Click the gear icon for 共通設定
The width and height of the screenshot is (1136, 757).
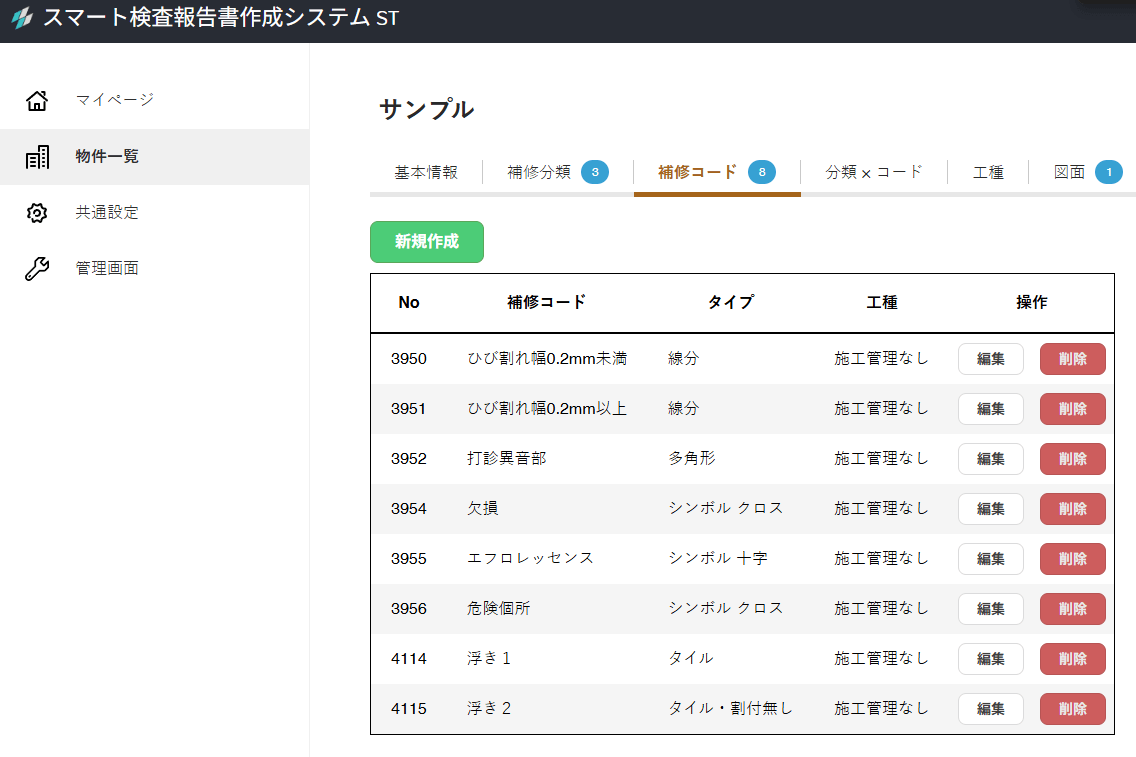coord(37,213)
